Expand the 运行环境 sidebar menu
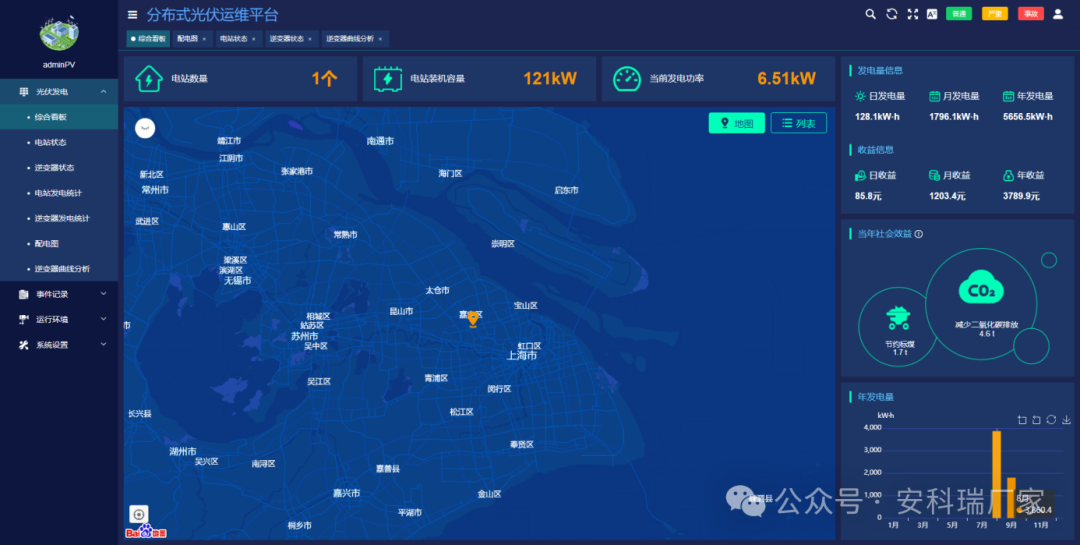Image resolution: width=1080 pixels, height=545 pixels. [x=59, y=320]
